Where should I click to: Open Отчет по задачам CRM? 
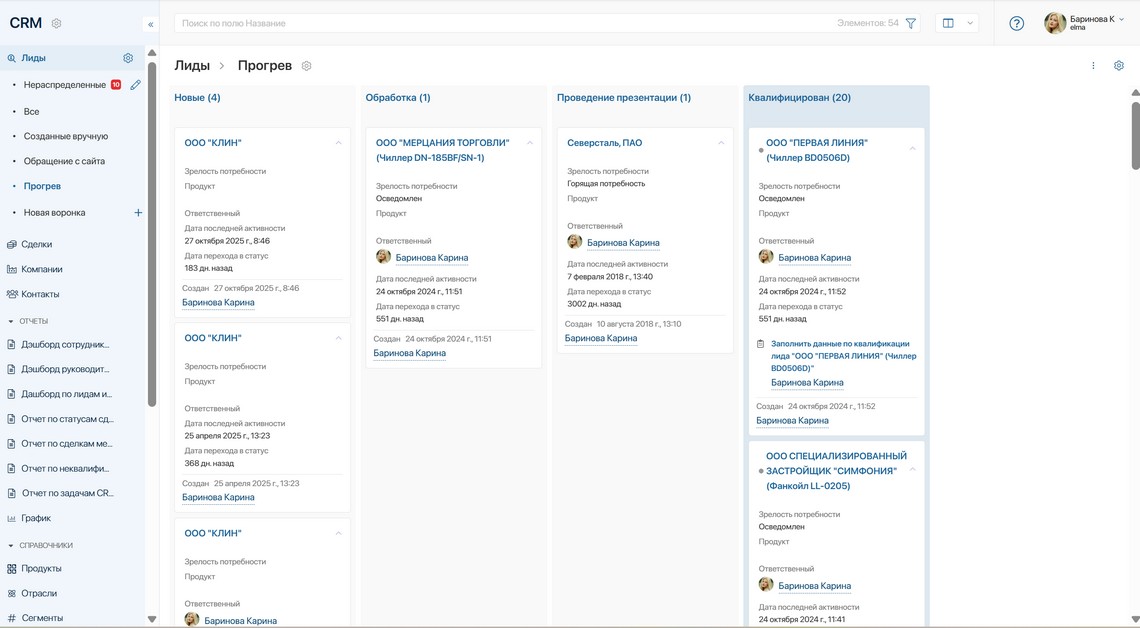68,494
